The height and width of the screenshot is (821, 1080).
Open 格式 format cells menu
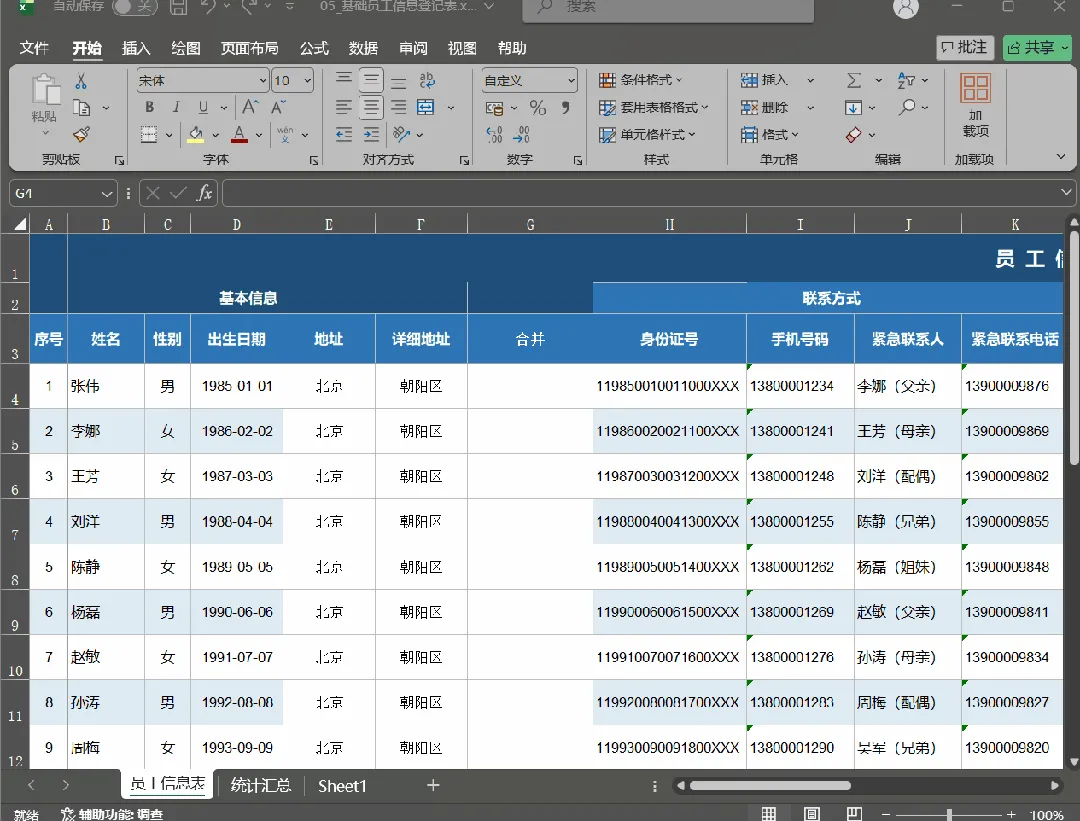(770, 134)
